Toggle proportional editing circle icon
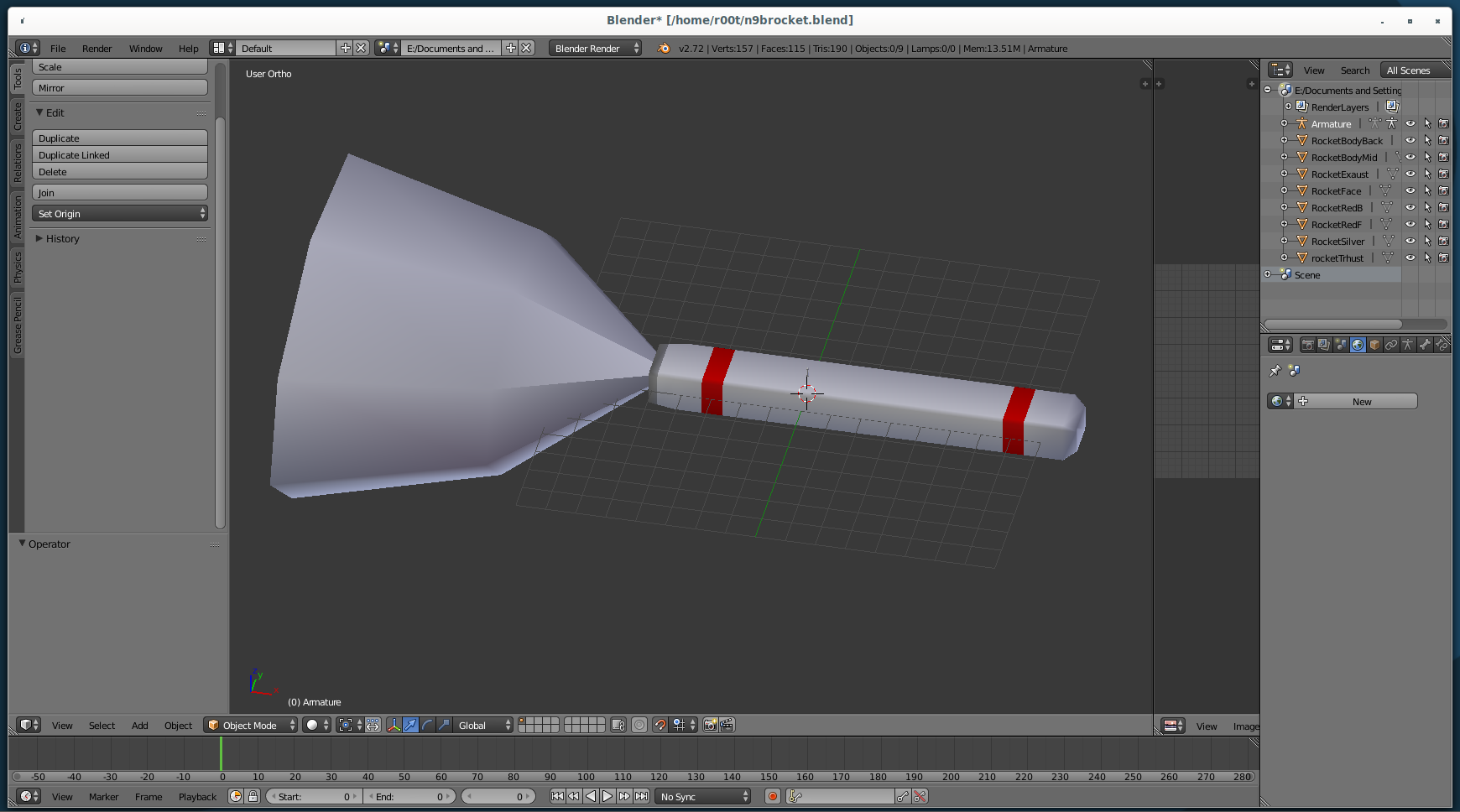Viewport: 1460px width, 812px height. tap(639, 725)
